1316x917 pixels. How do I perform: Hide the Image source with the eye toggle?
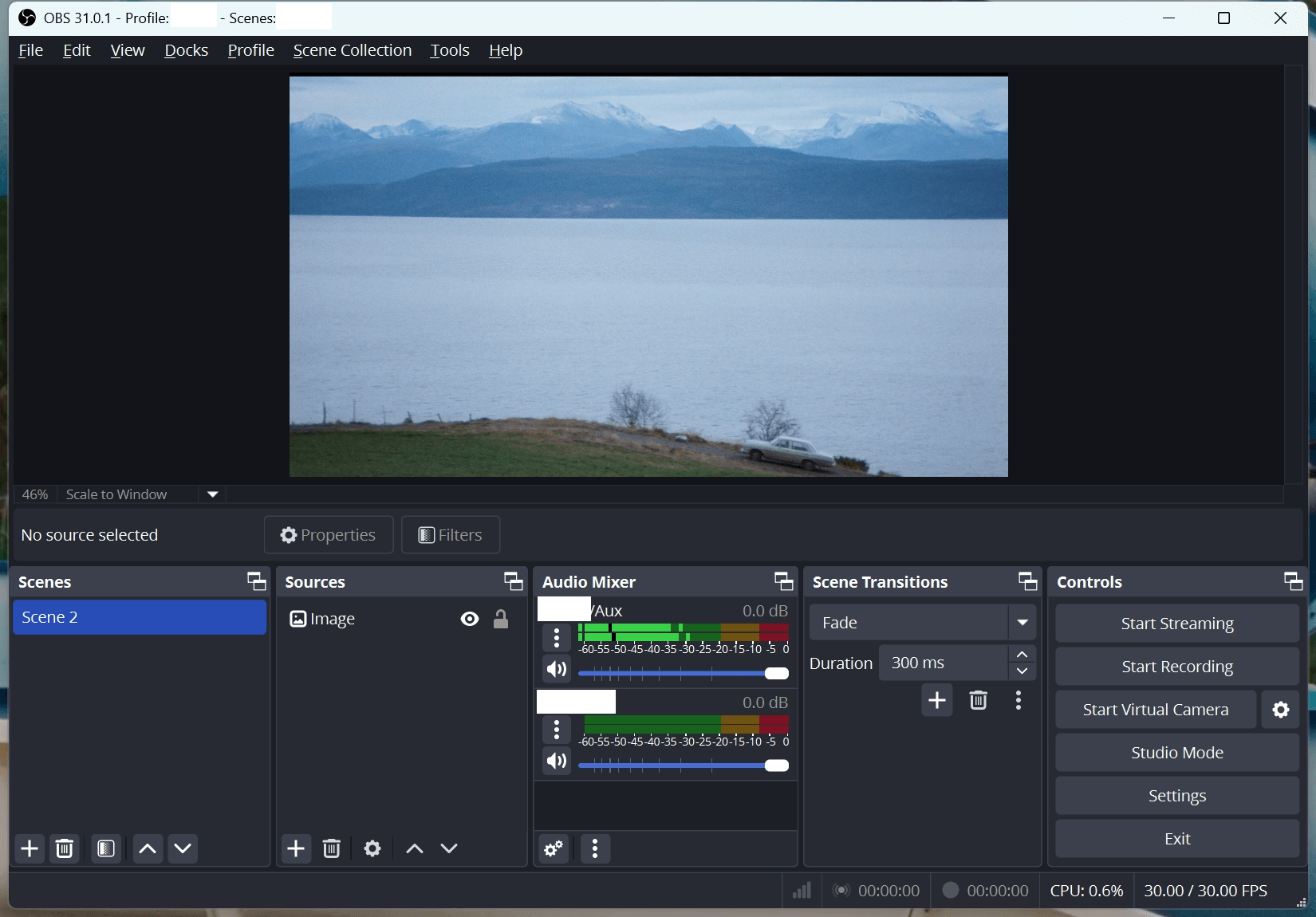pos(468,619)
